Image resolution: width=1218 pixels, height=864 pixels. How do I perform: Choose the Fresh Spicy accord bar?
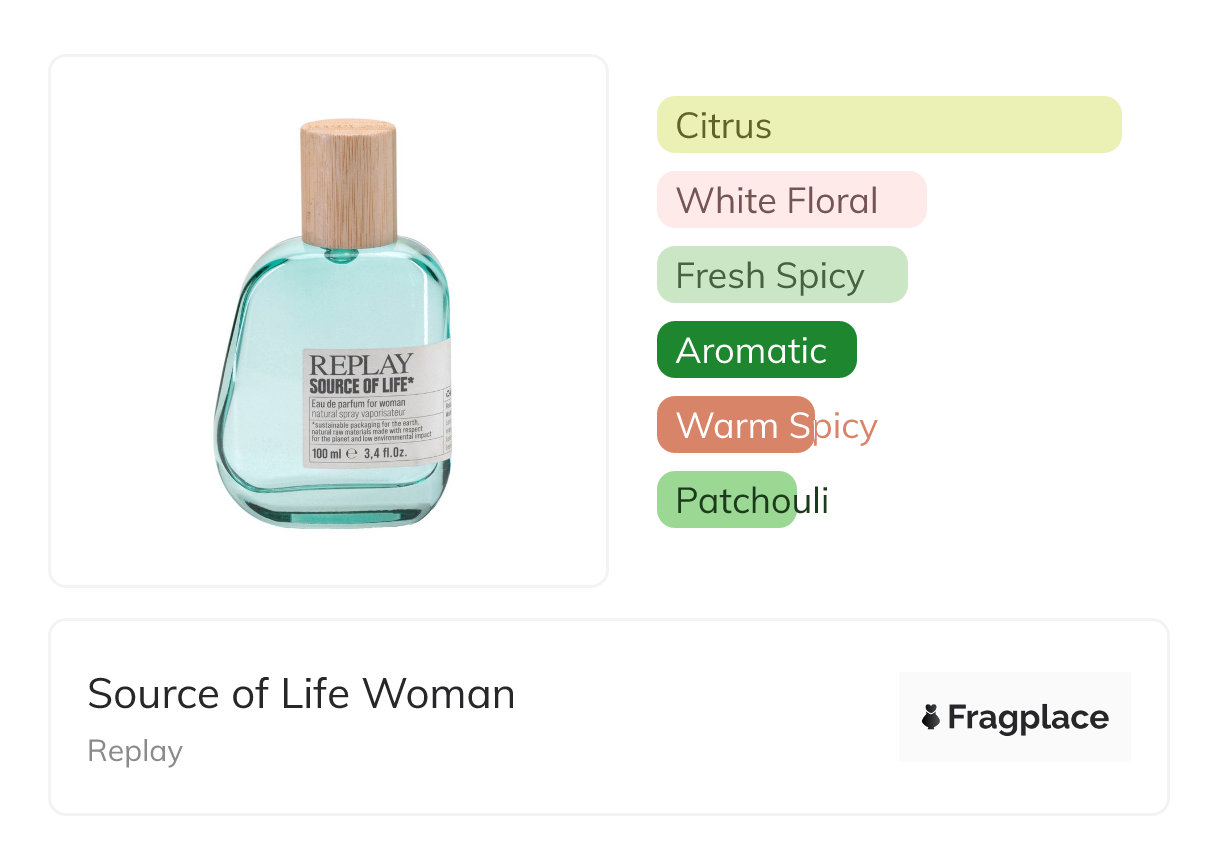[x=782, y=275]
